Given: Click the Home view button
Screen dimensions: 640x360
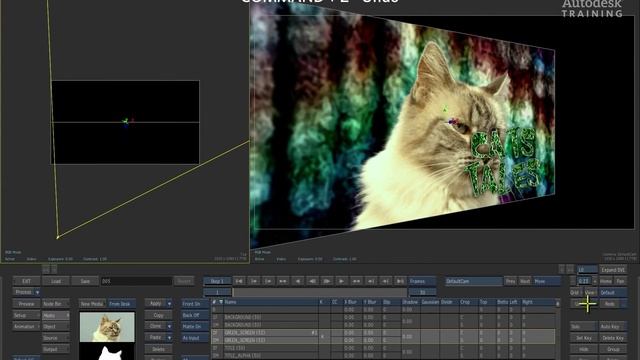Looking at the screenshot, I should click(x=606, y=281).
